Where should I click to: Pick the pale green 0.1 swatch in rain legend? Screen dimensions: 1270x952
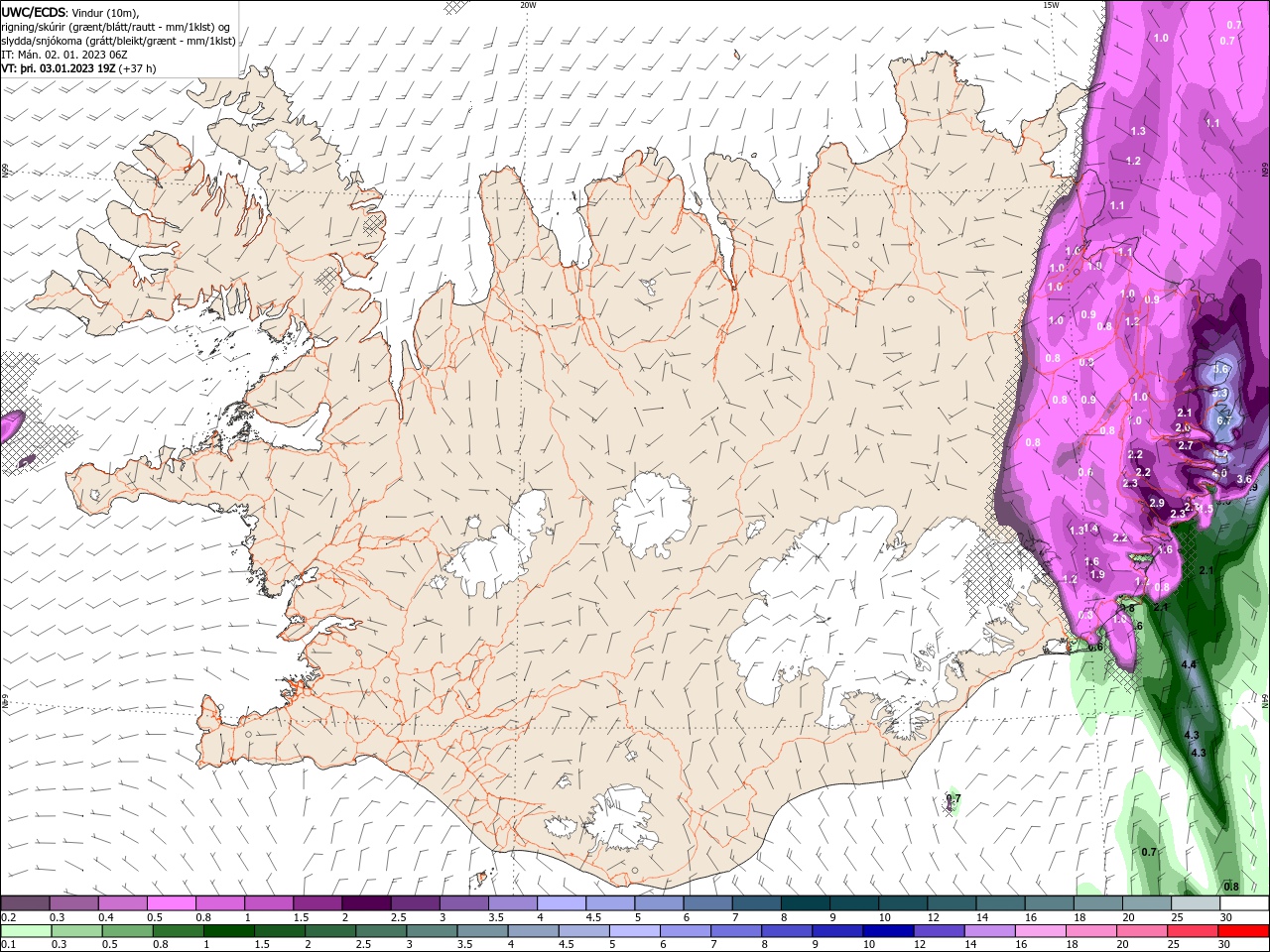[x=25, y=931]
